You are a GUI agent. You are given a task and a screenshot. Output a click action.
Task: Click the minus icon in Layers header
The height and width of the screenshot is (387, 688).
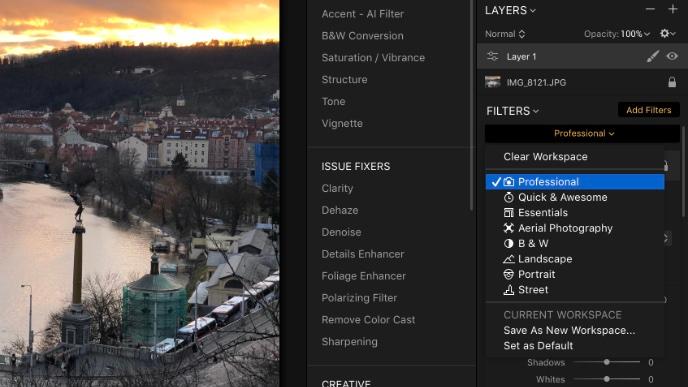tap(650, 9)
